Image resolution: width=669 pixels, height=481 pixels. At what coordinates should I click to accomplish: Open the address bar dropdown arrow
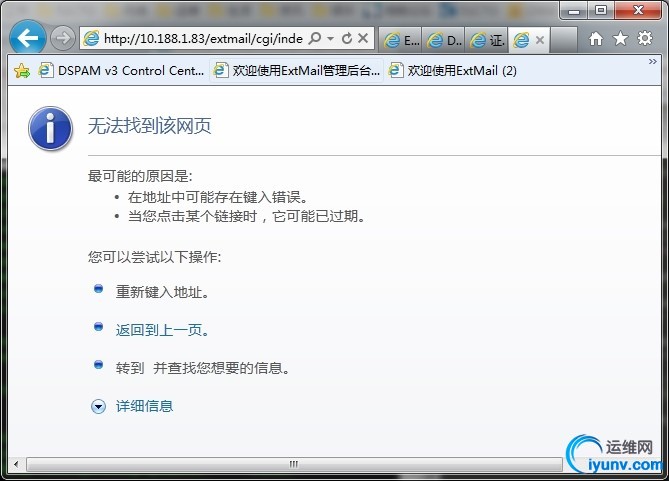pos(330,39)
